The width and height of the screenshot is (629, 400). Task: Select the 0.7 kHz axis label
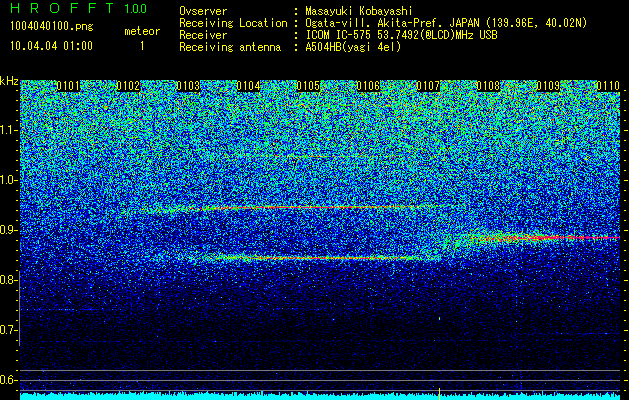(x=8, y=330)
